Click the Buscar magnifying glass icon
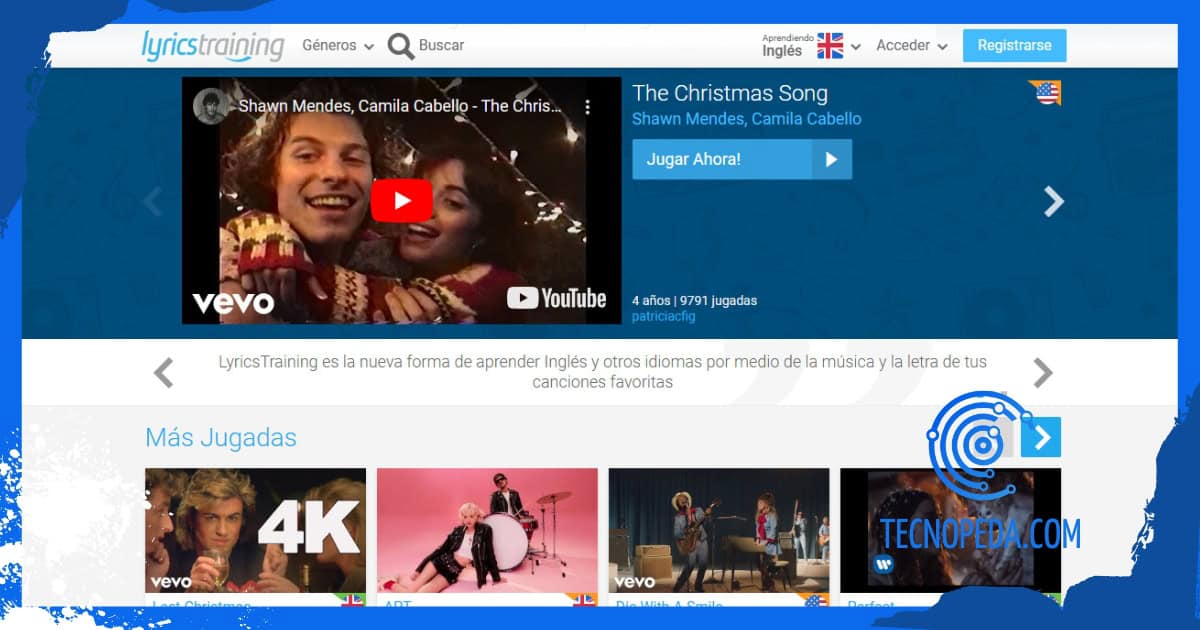The image size is (1200, 630). (x=401, y=46)
